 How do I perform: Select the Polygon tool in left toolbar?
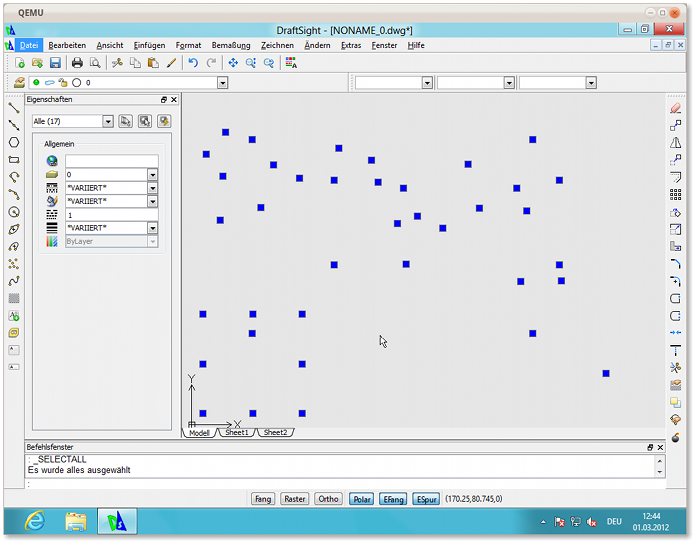pyautogui.click(x=14, y=142)
